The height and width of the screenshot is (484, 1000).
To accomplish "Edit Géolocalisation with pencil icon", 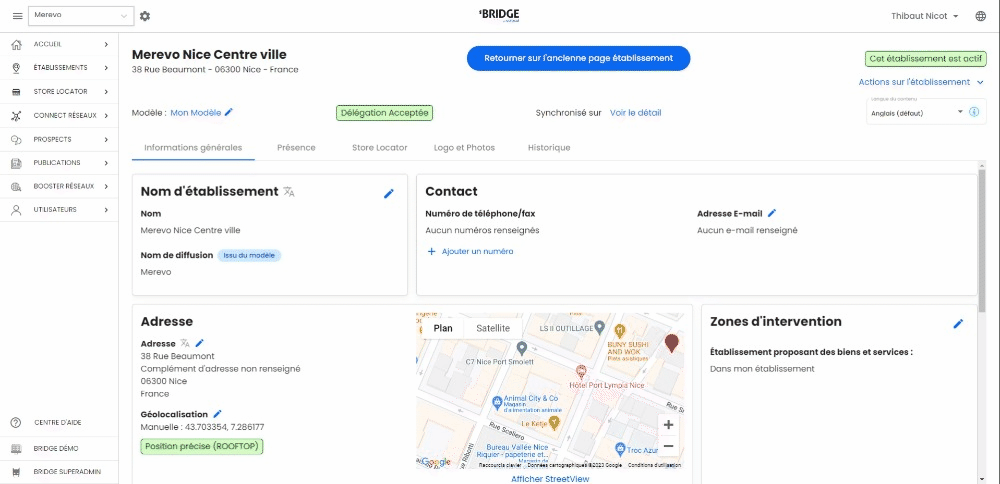I will (x=217, y=414).
